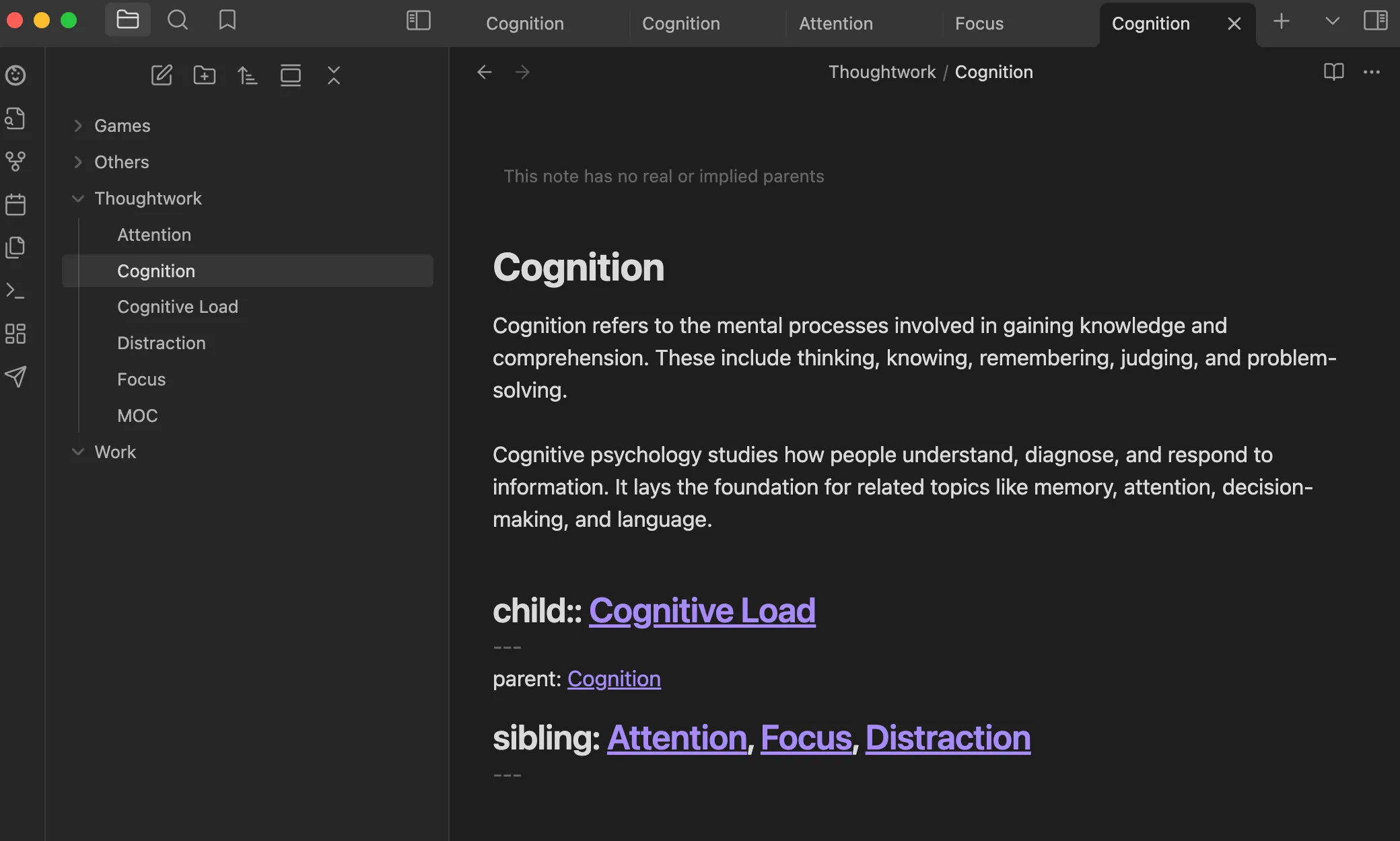Click the new folder icon
This screenshot has height=841, width=1400.
tap(205, 75)
